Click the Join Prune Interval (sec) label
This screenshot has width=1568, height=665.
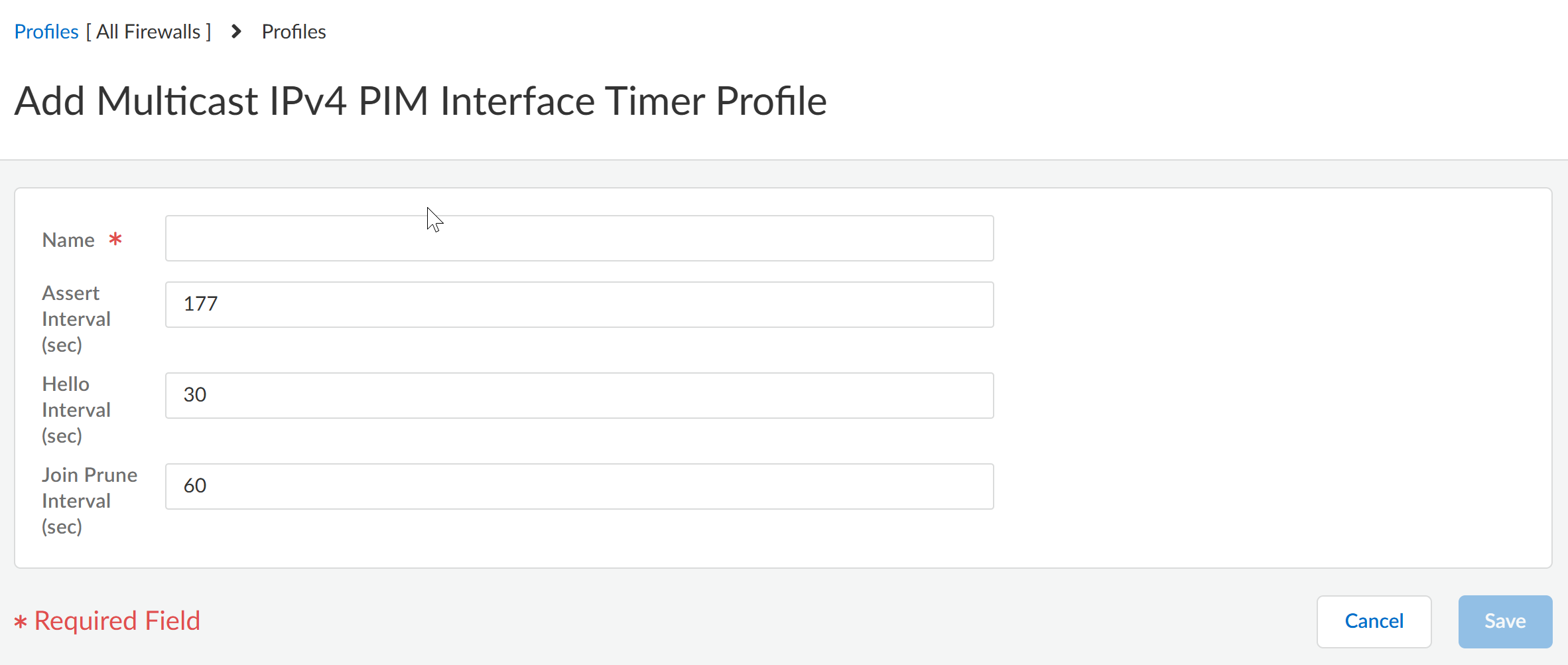tap(89, 501)
